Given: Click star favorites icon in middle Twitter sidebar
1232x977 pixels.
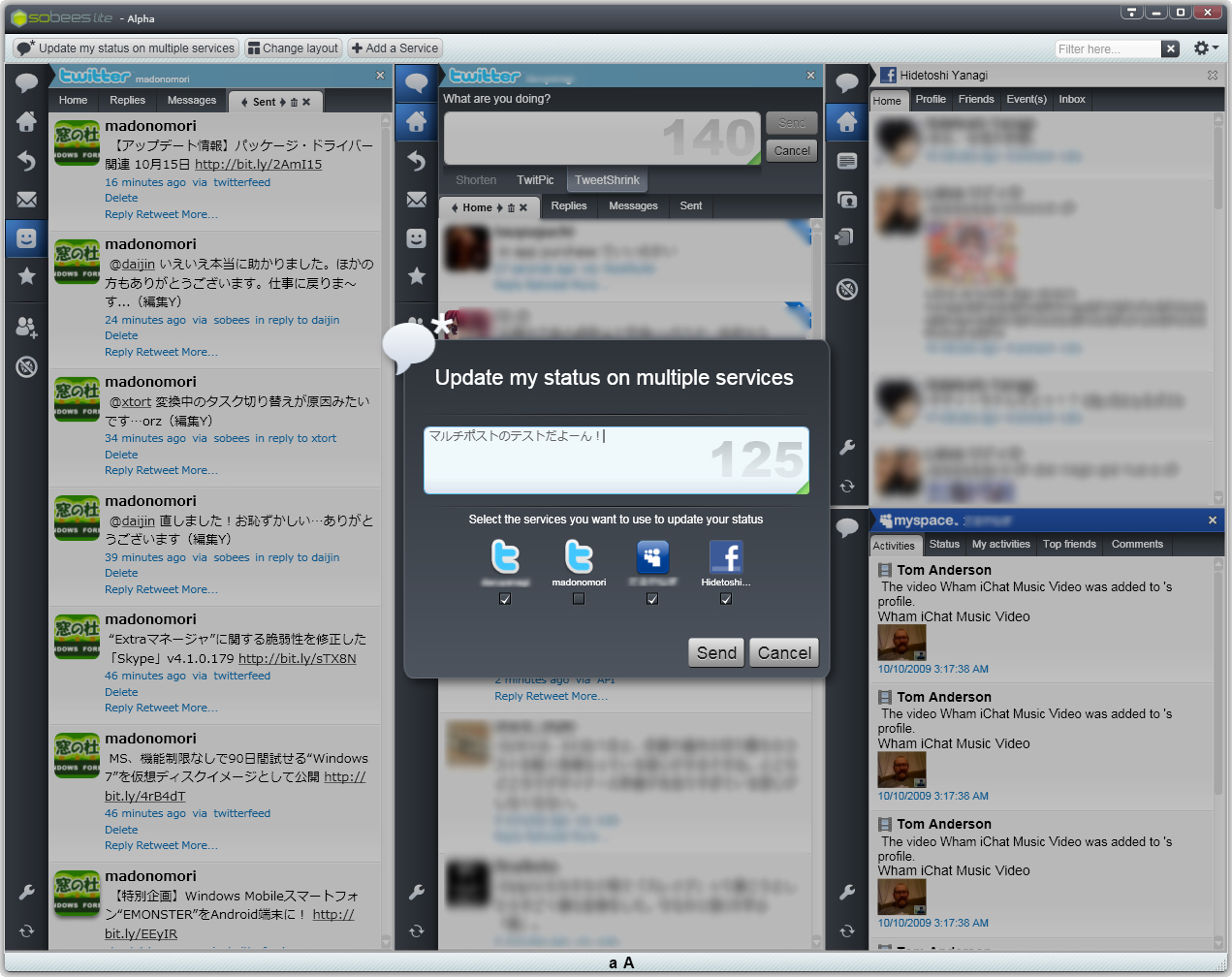Looking at the screenshot, I should [x=416, y=276].
